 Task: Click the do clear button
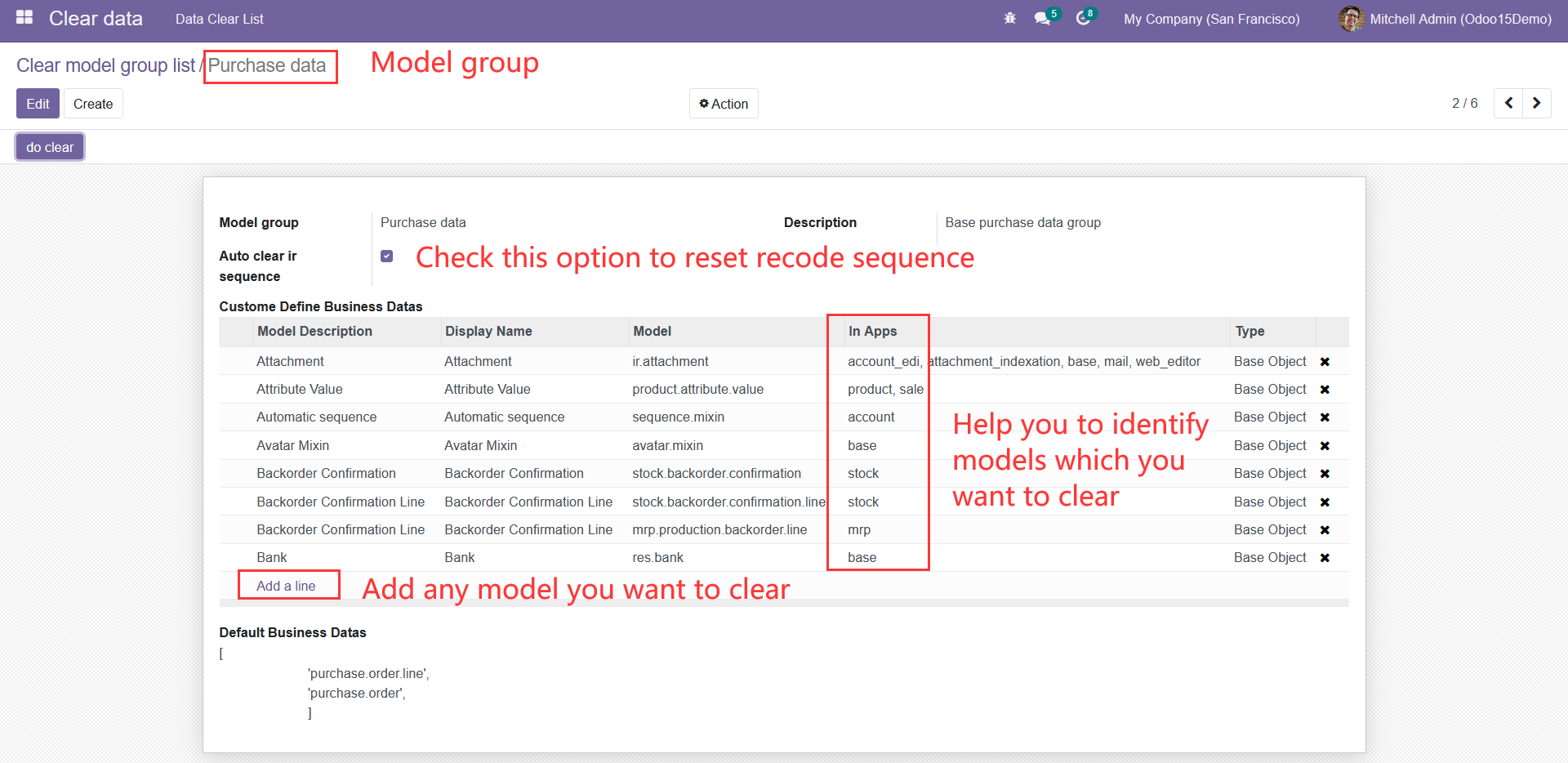coord(50,147)
